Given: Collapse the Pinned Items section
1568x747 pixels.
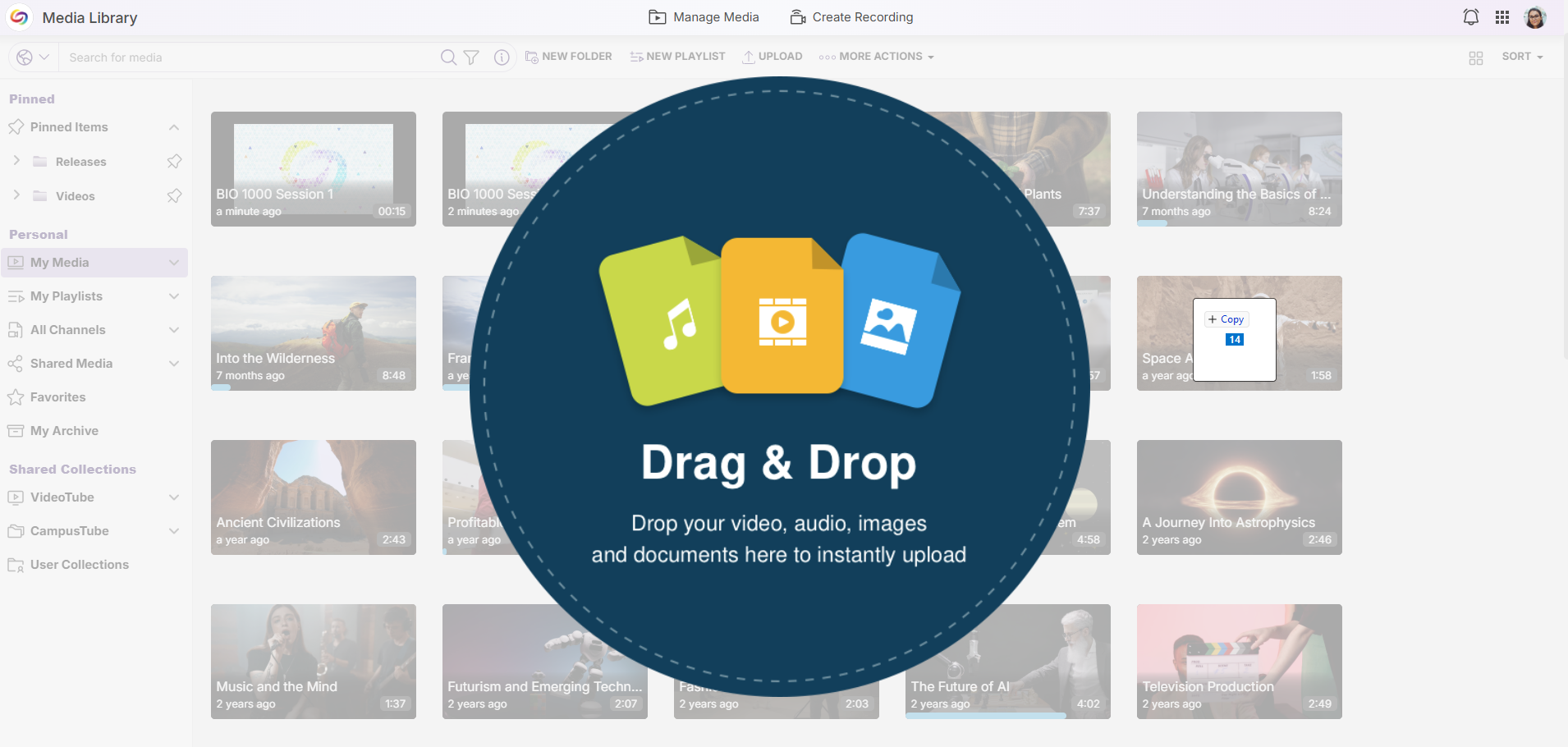Looking at the screenshot, I should (174, 127).
